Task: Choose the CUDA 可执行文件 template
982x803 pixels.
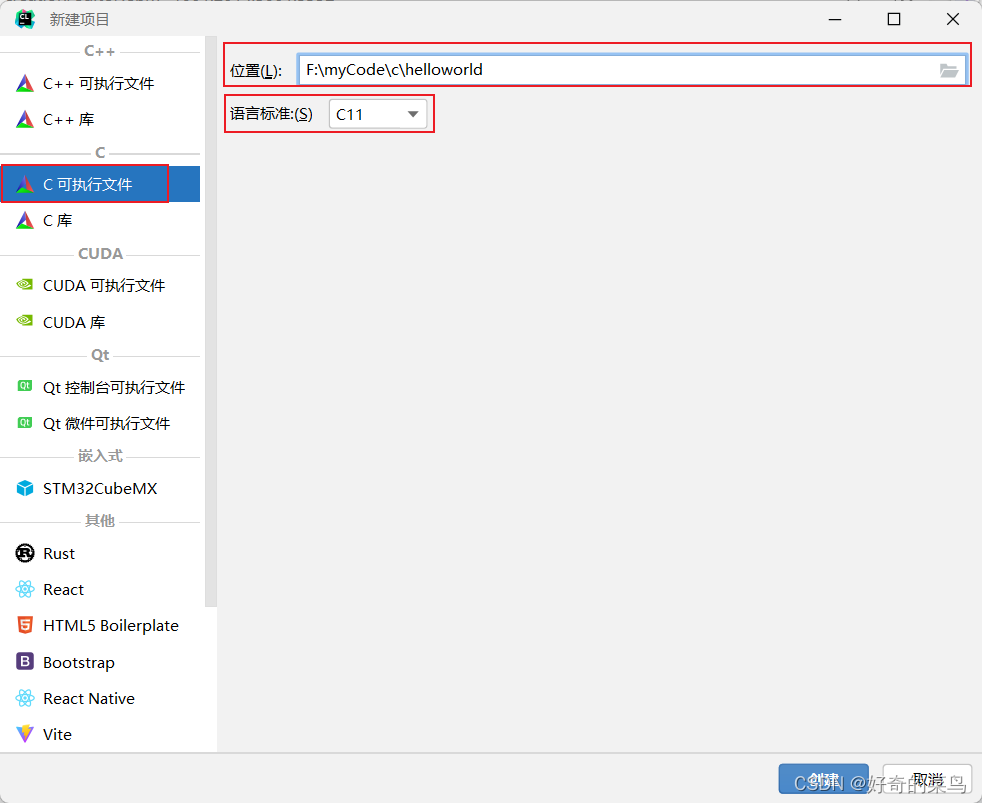Action: (x=100, y=285)
